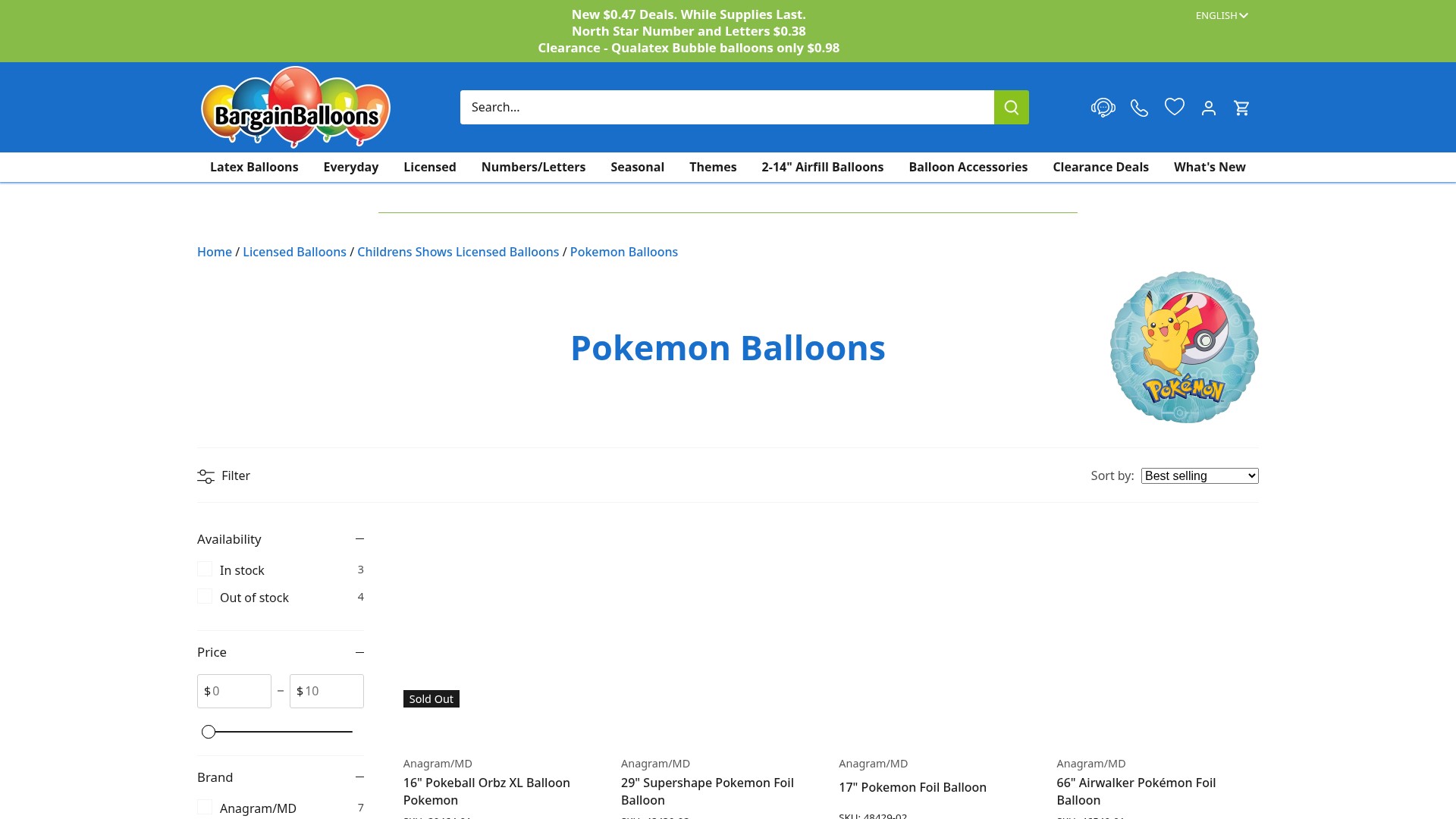This screenshot has width=1456, height=819.
Task: Collapse the Brand filter section
Action: pyautogui.click(x=359, y=777)
